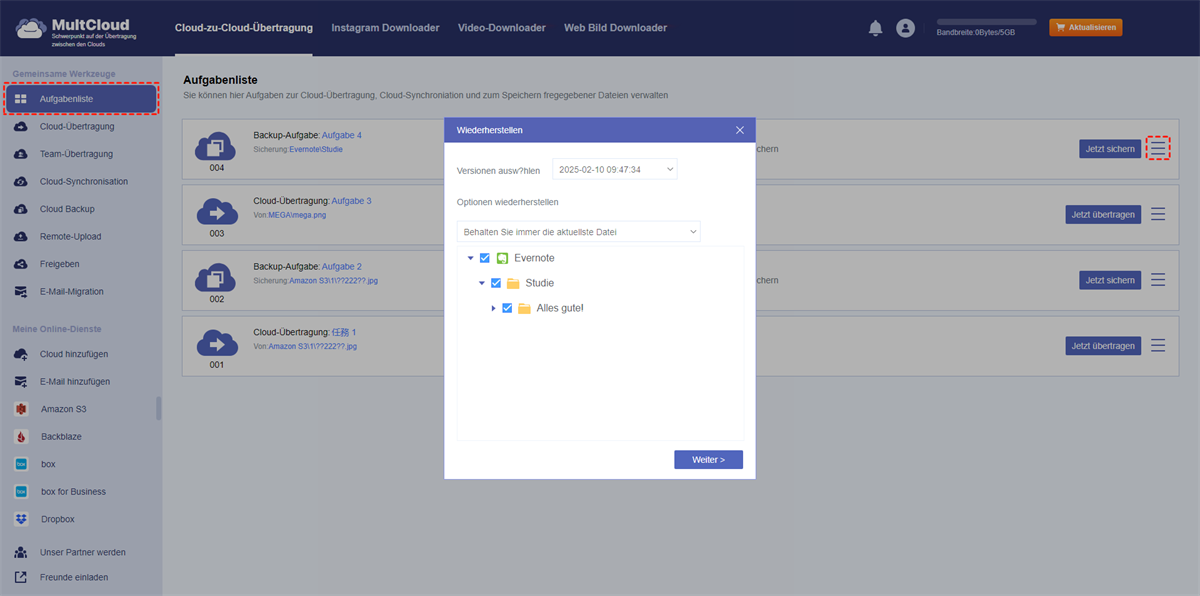Open the restore options dropdown
Screen dimensions: 1200x596
(x=578, y=232)
